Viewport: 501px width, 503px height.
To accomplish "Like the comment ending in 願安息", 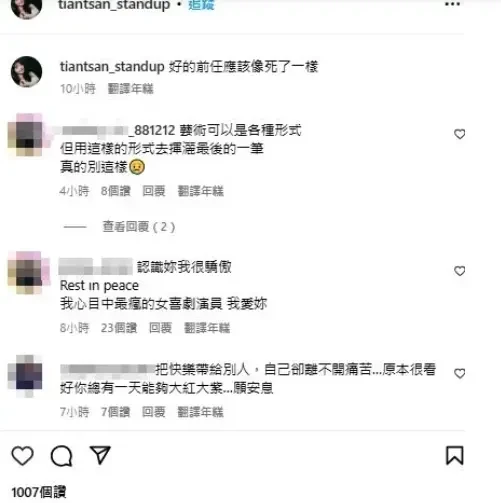I will pyautogui.click(x=460, y=373).
